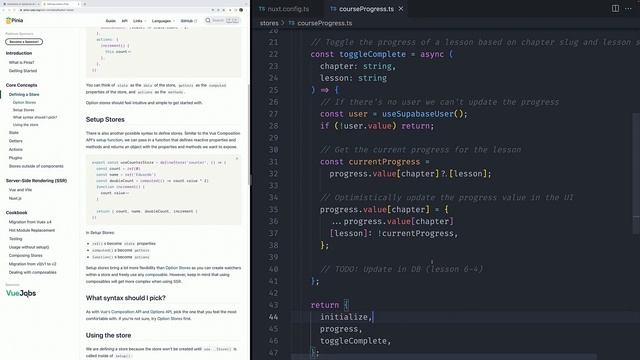This screenshot has height=360, width=640.
Task: Select the courseProgress.ts editor tab
Action: pyautogui.click(x=366, y=9)
